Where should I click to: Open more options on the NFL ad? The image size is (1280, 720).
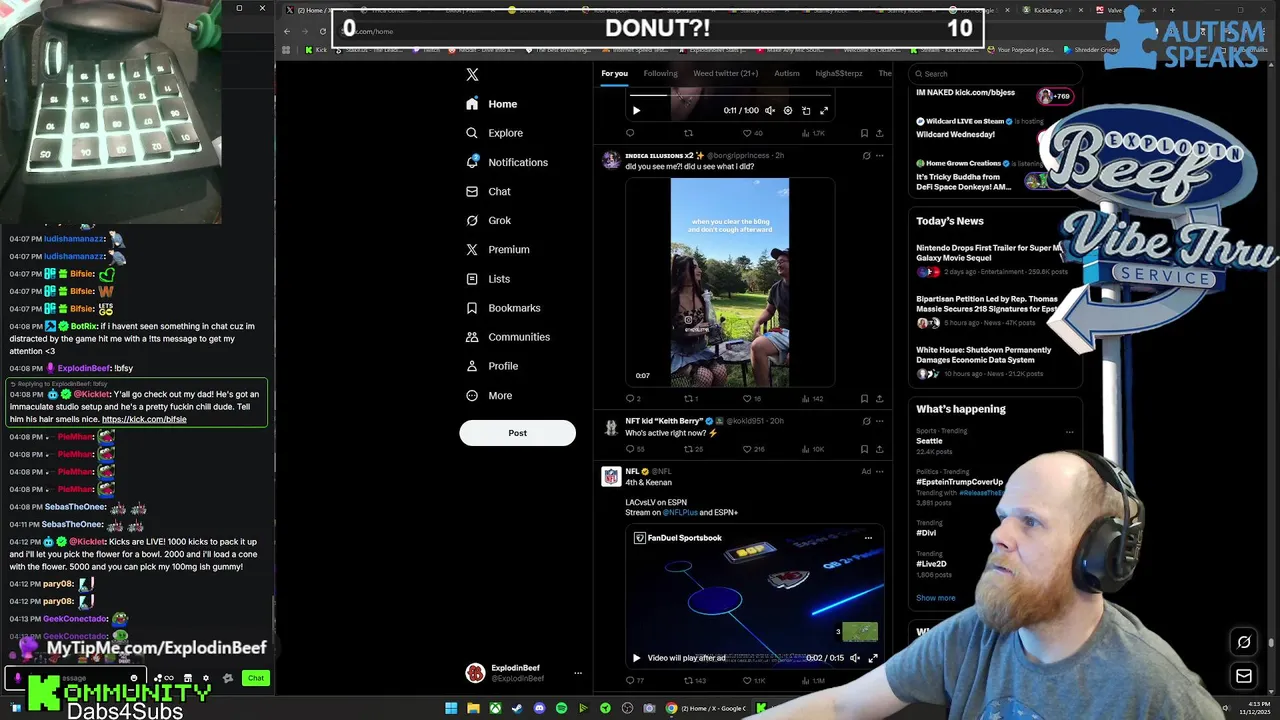[x=879, y=471]
